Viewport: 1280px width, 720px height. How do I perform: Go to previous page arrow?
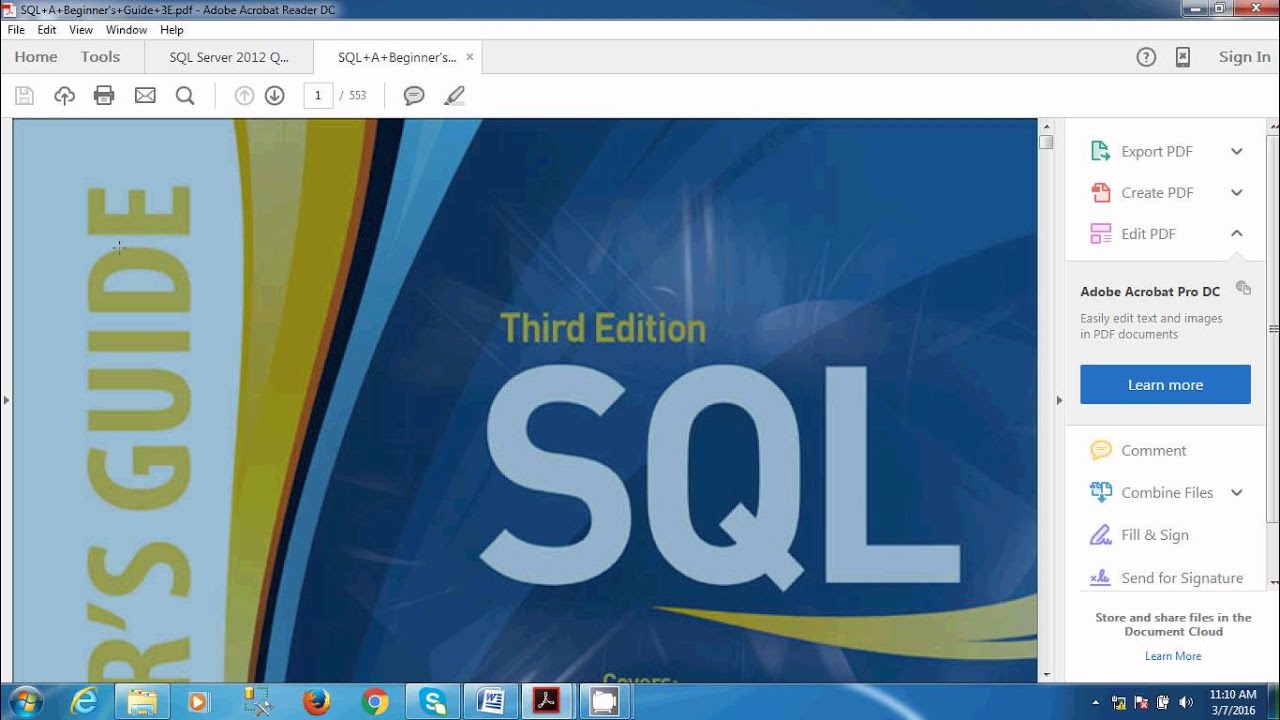pos(244,96)
